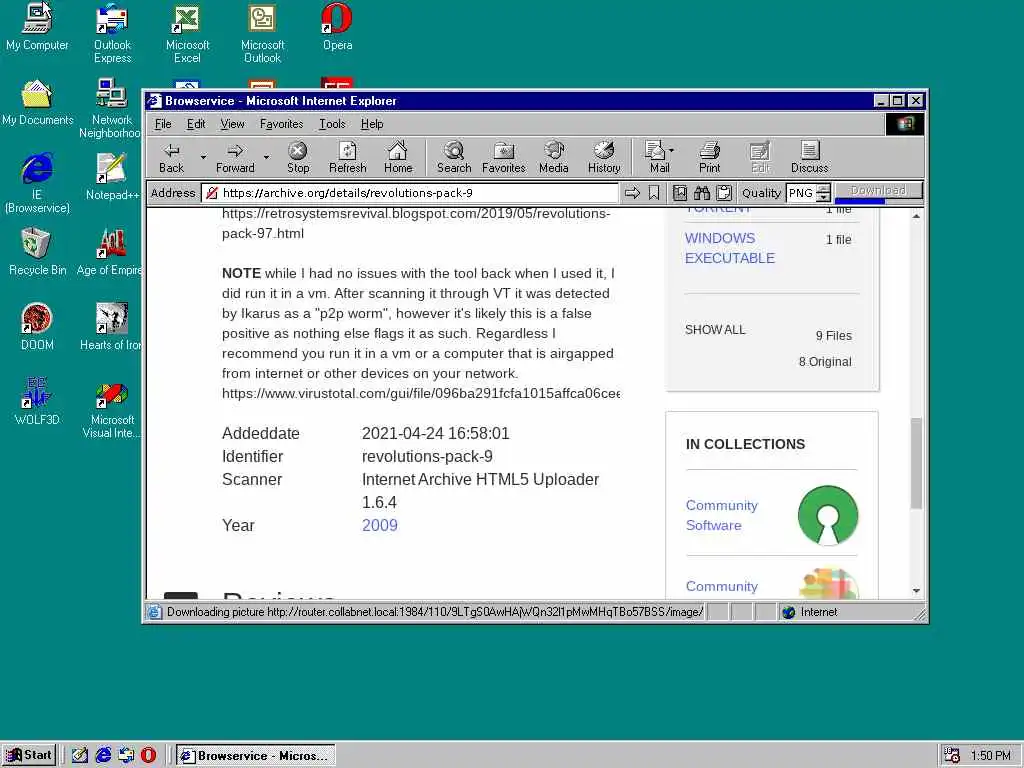Click the Discuss toolbar button
1024x768 pixels.
(810, 157)
